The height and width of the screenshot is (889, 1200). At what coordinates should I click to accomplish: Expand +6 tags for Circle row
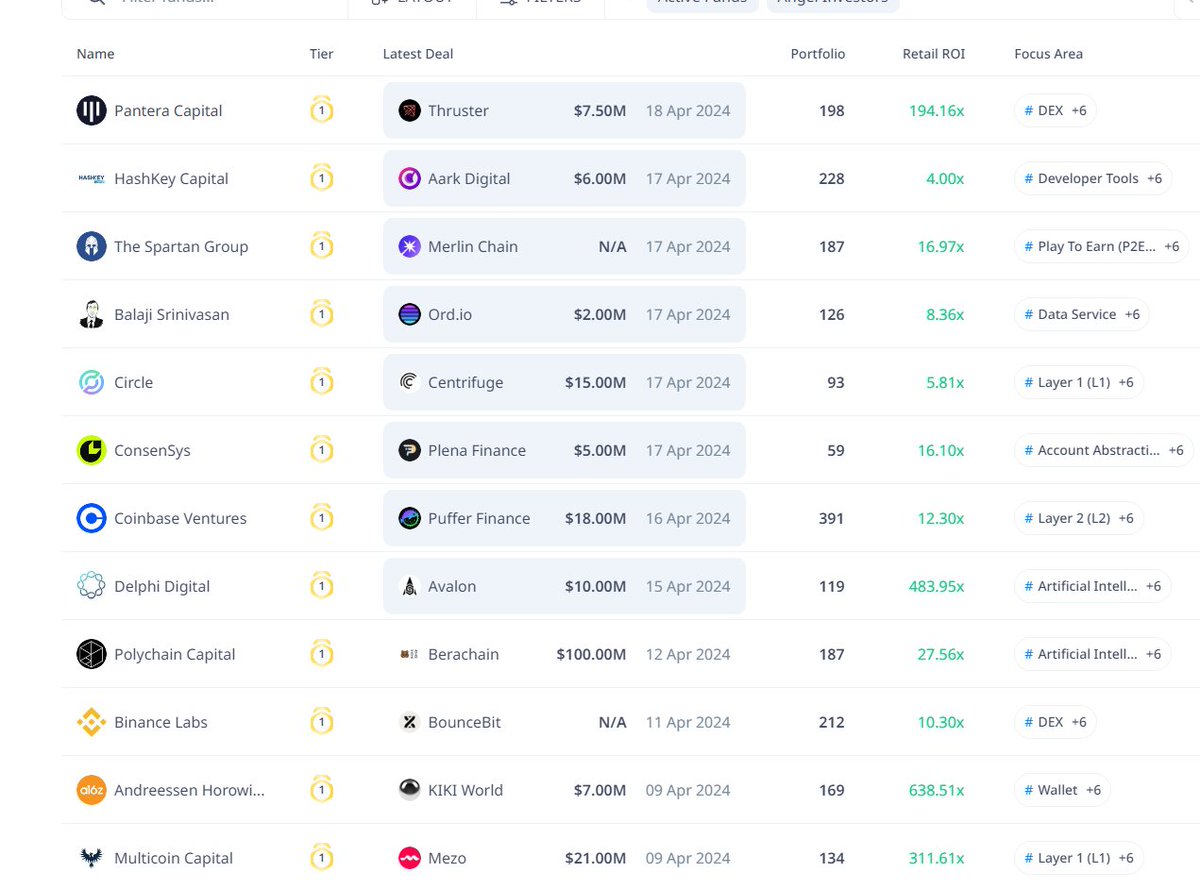1126,383
